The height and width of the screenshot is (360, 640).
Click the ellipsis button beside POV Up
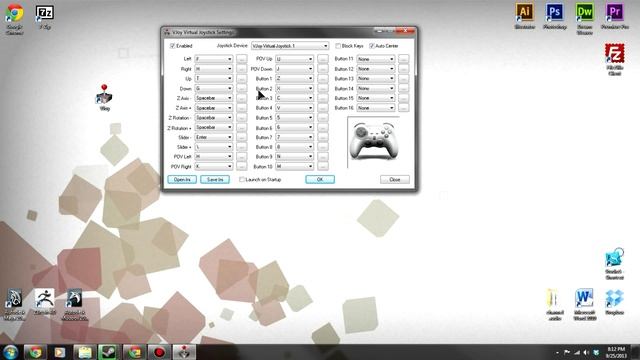(322, 59)
